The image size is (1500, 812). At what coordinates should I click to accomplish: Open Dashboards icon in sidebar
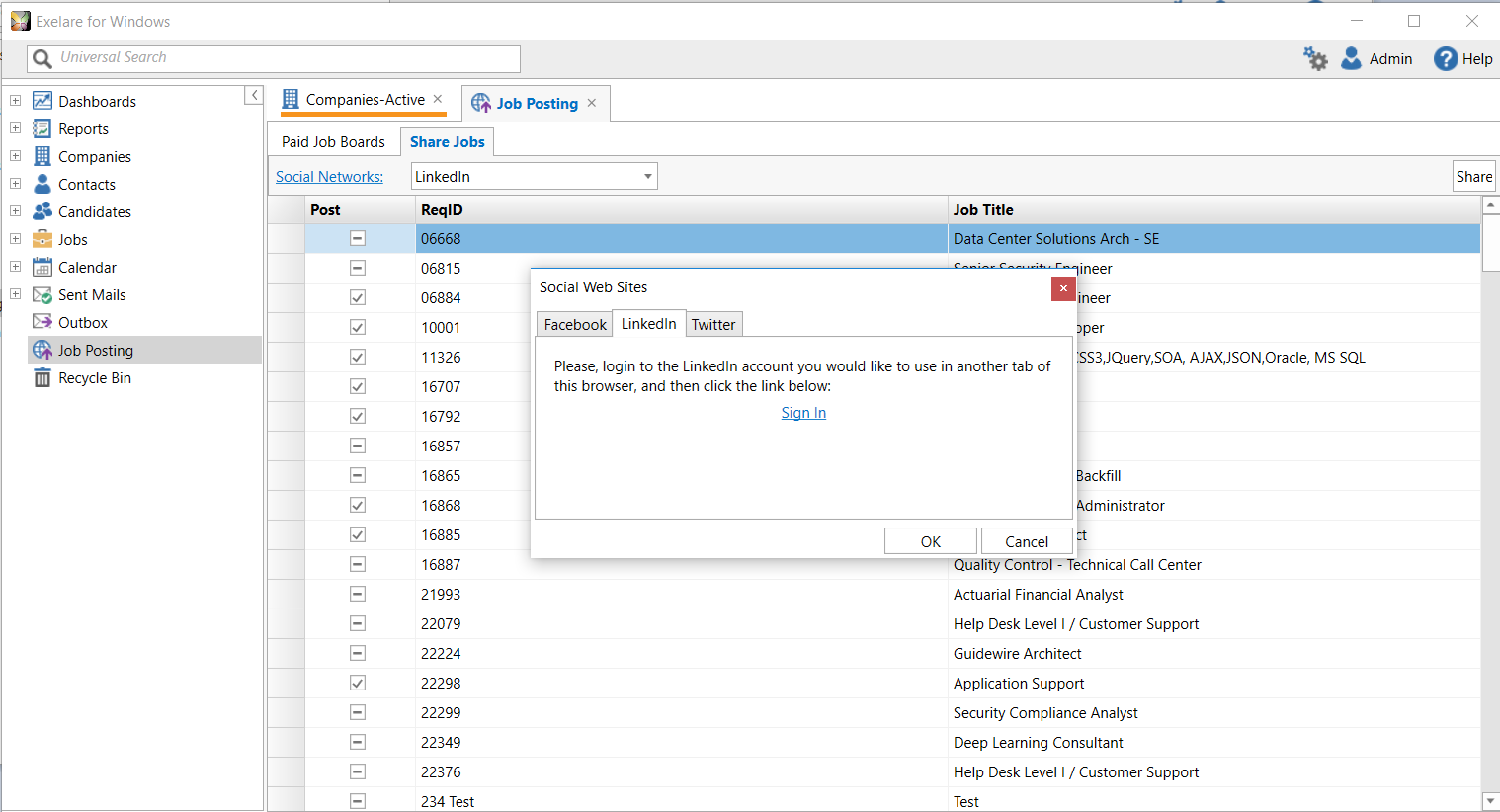point(42,101)
